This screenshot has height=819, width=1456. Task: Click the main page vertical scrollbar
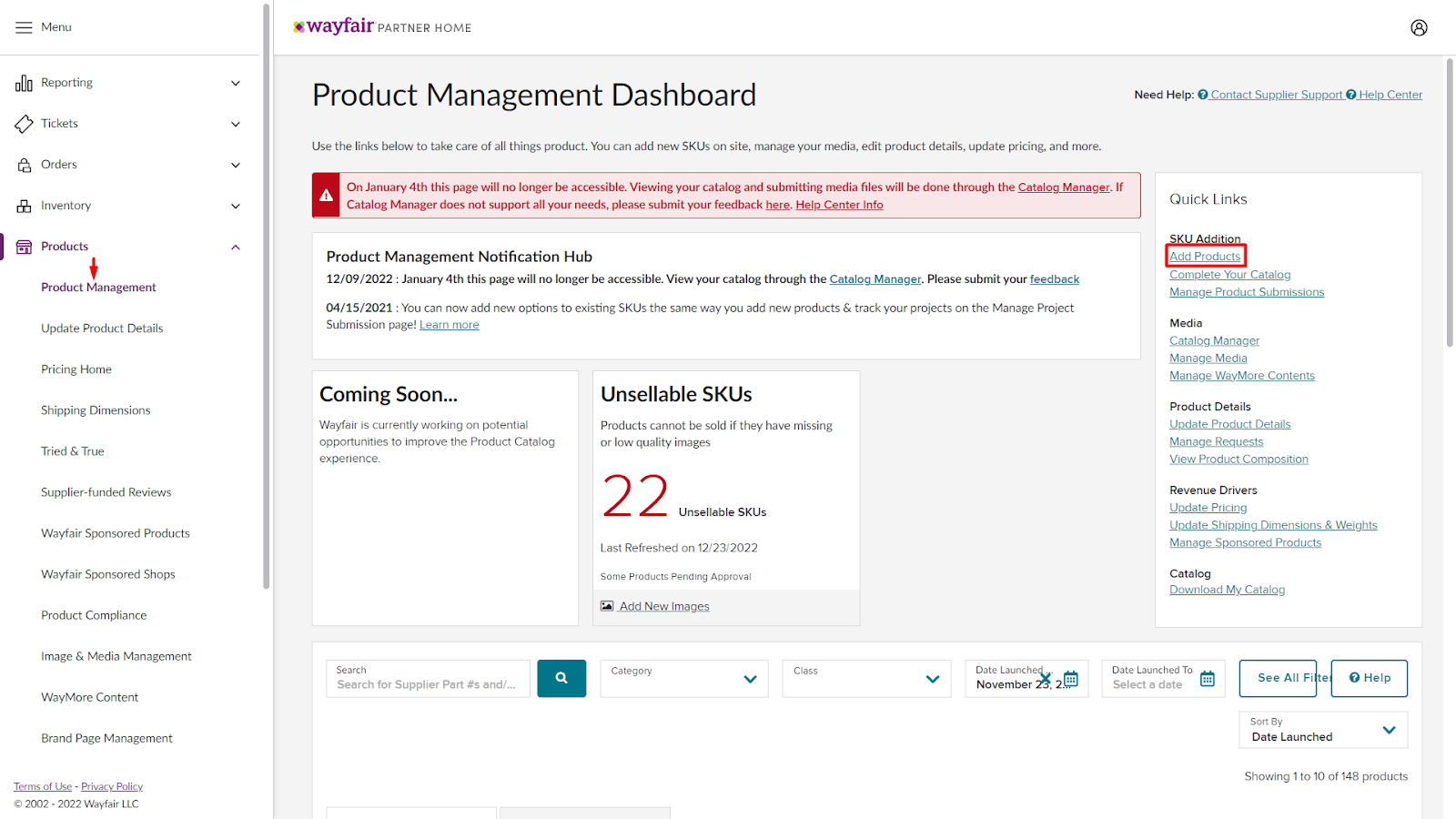(x=1450, y=202)
